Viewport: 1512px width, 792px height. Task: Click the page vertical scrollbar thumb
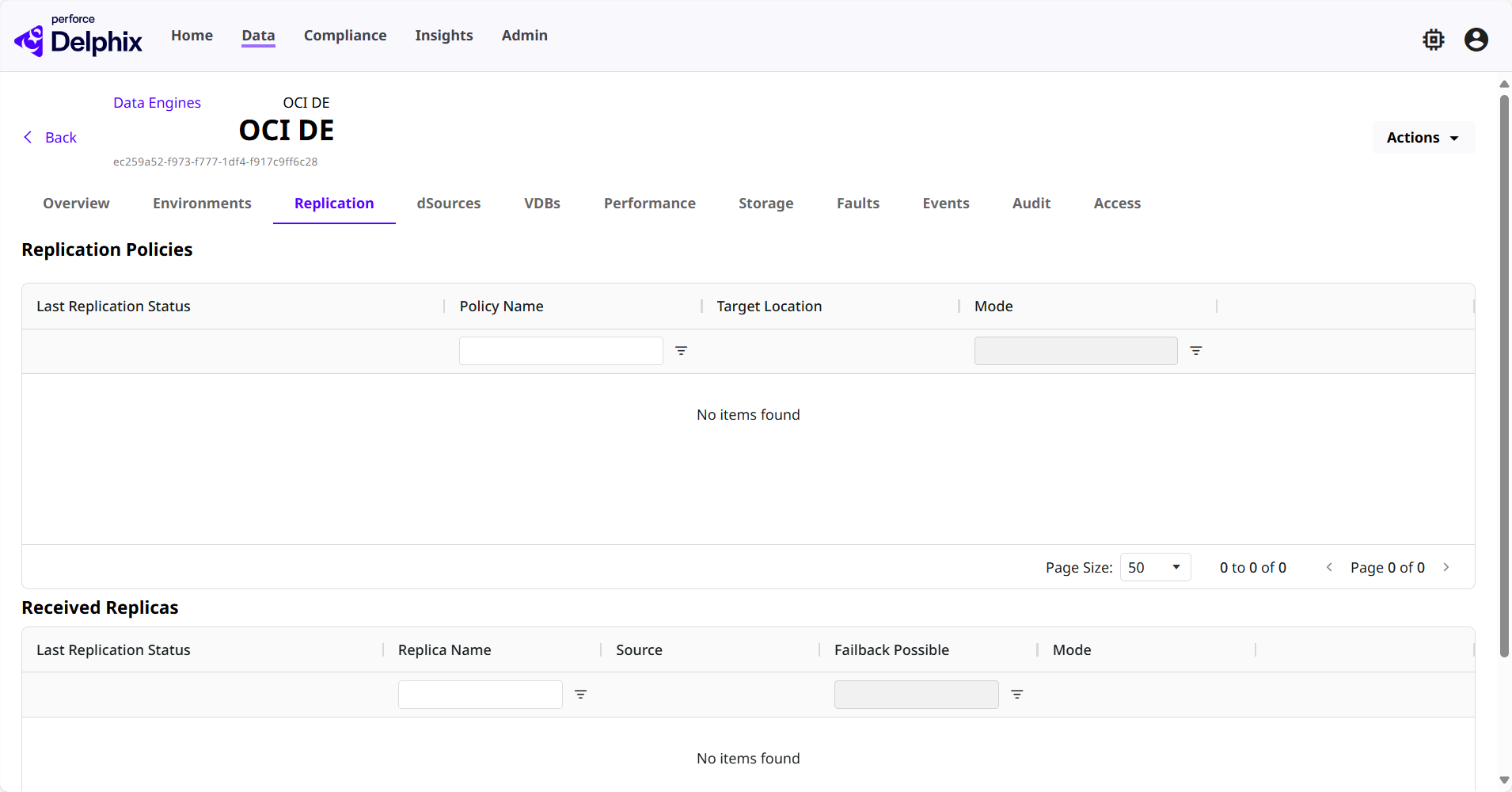[x=1504, y=376]
